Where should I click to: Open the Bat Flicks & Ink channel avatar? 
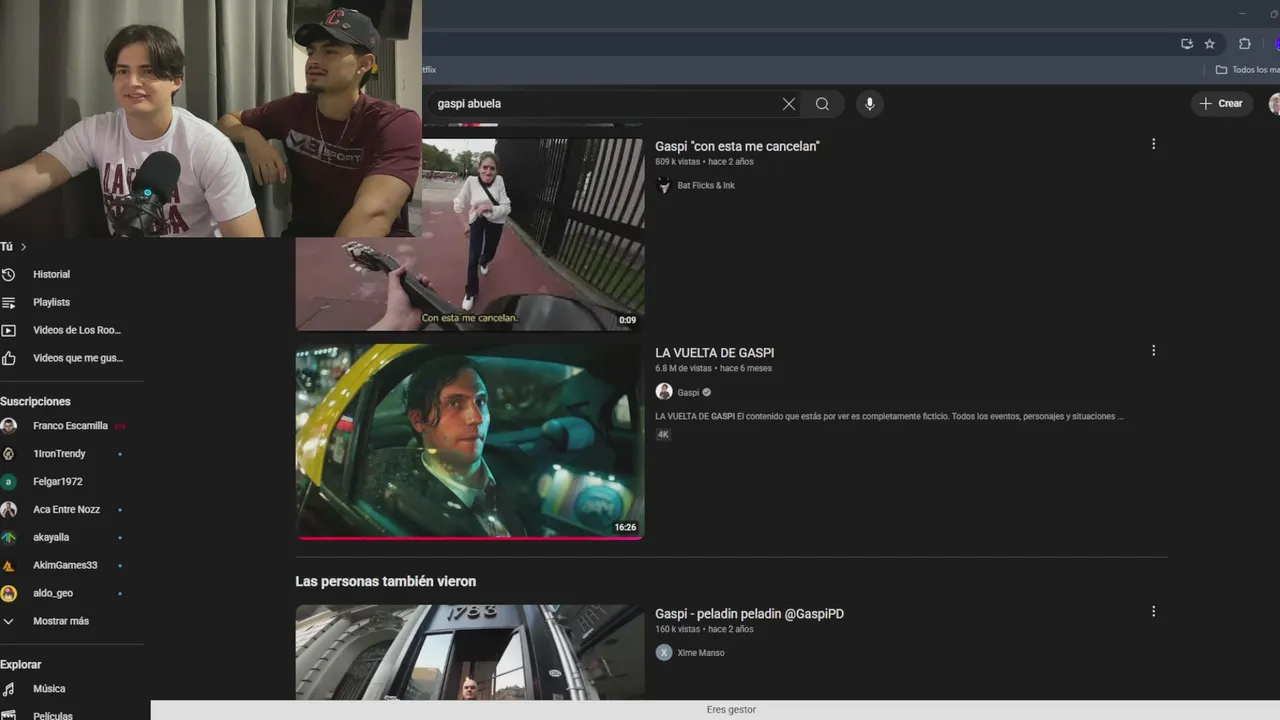click(x=664, y=185)
